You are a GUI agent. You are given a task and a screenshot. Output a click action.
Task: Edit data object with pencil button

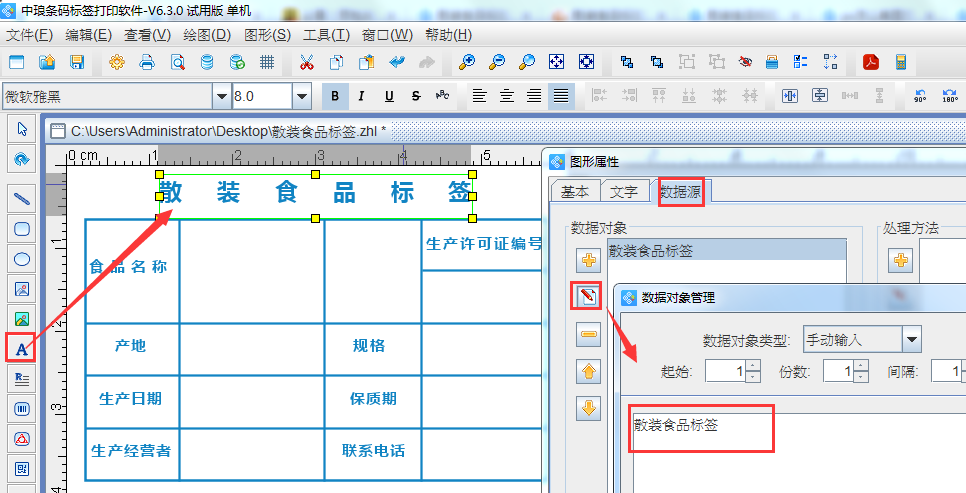(587, 296)
